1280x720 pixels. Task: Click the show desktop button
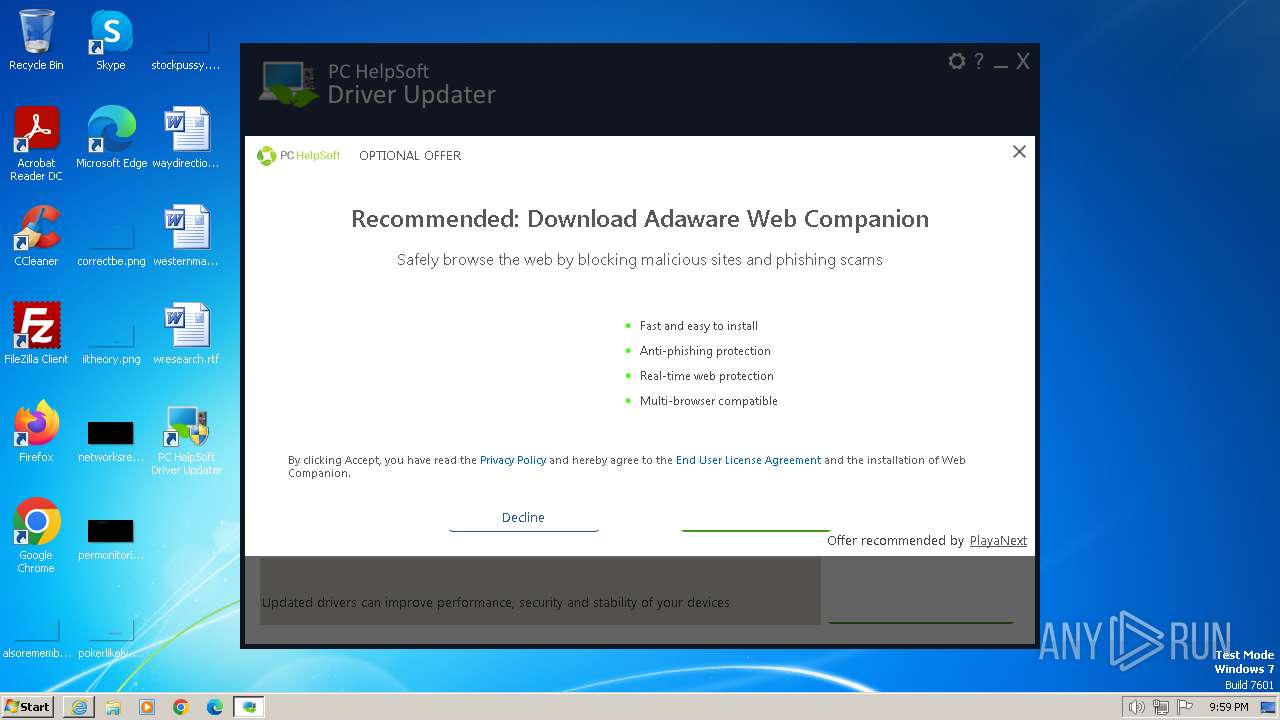(x=1269, y=707)
